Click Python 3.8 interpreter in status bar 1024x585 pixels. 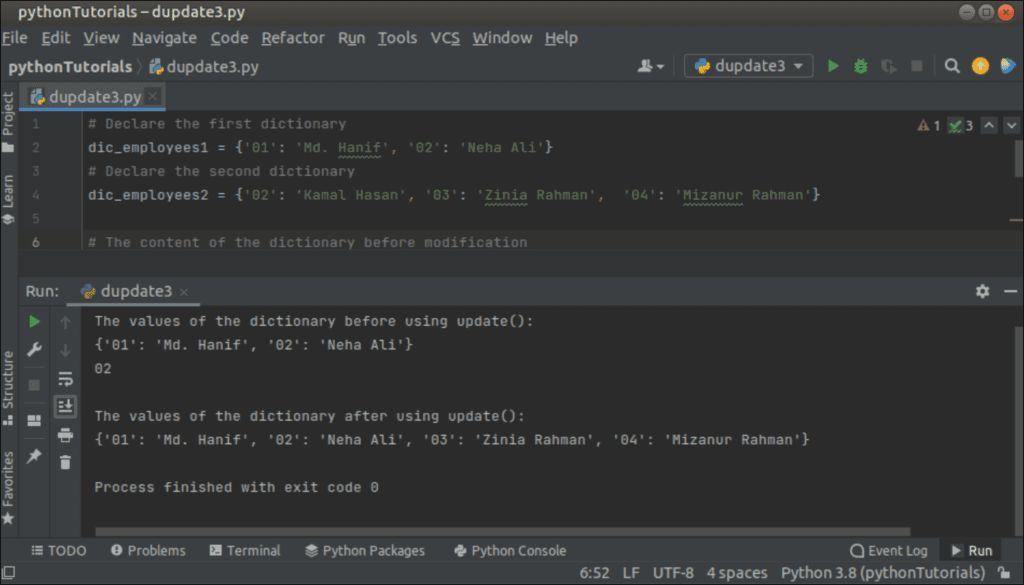(882, 573)
